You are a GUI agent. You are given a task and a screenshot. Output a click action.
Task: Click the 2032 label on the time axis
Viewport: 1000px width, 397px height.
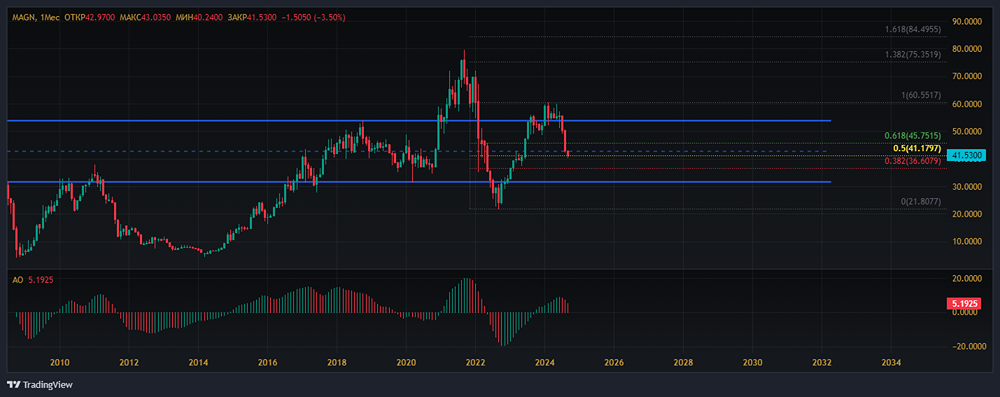(821, 362)
